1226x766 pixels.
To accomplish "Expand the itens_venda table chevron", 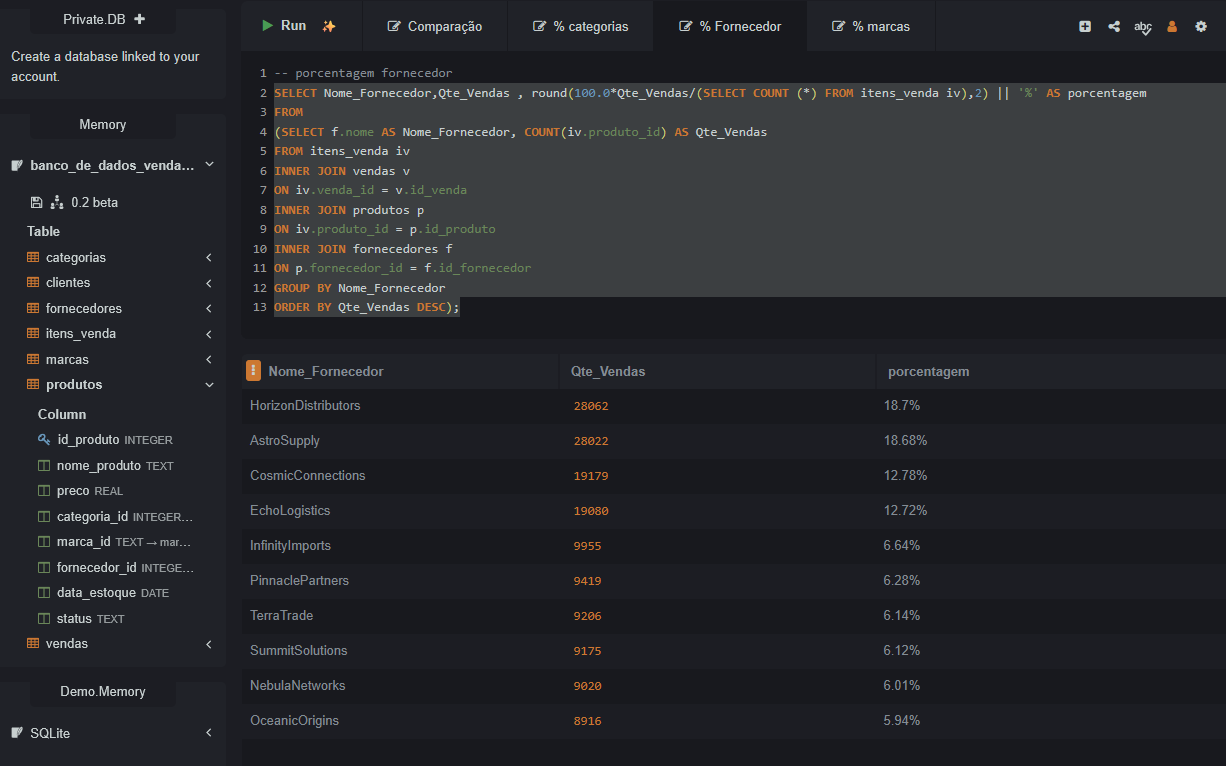I will coord(209,334).
